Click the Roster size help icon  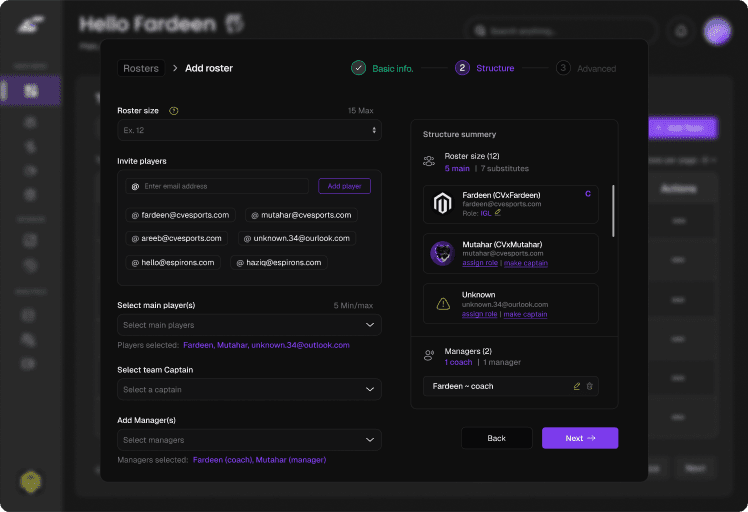(174, 110)
